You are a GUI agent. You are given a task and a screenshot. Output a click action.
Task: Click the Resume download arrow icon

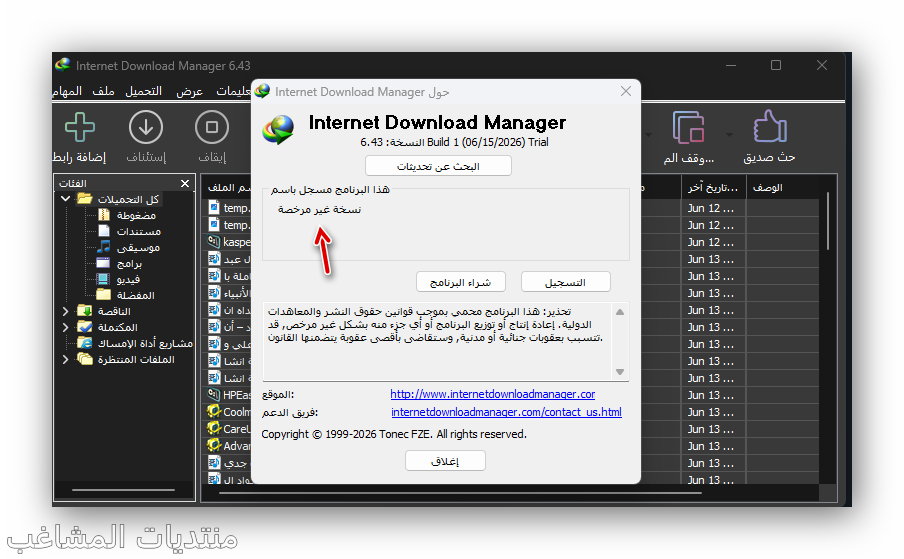click(145, 127)
